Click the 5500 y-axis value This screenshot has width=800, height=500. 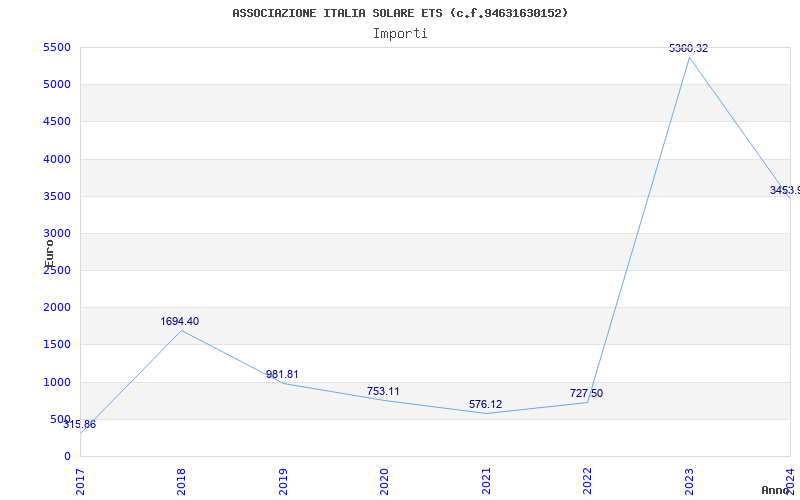click(57, 47)
